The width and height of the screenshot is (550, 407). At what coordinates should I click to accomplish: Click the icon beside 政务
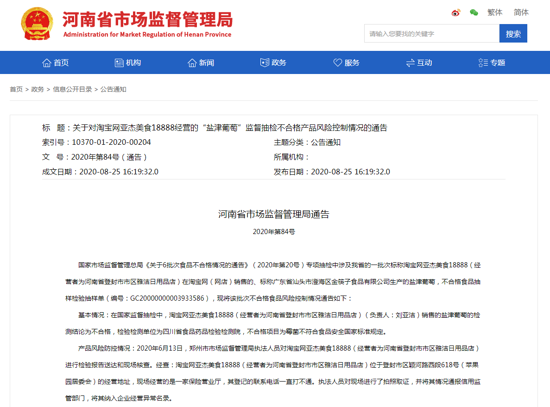click(264, 62)
